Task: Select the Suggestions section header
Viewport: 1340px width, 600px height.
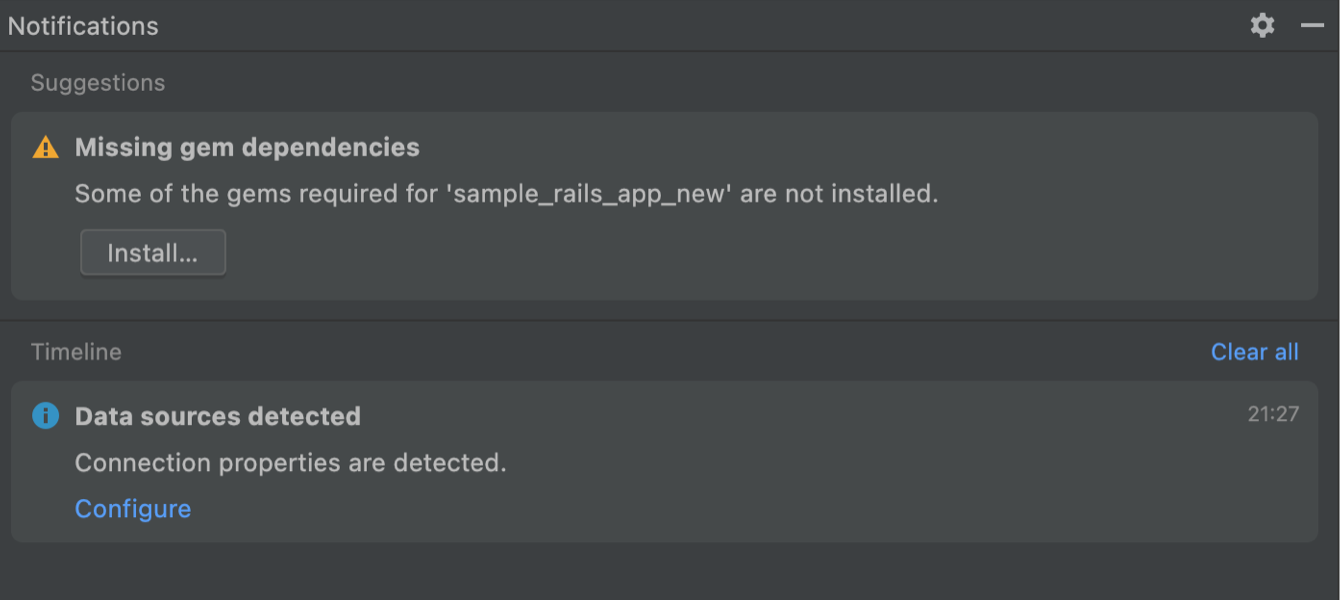Action: pyautogui.click(x=97, y=82)
